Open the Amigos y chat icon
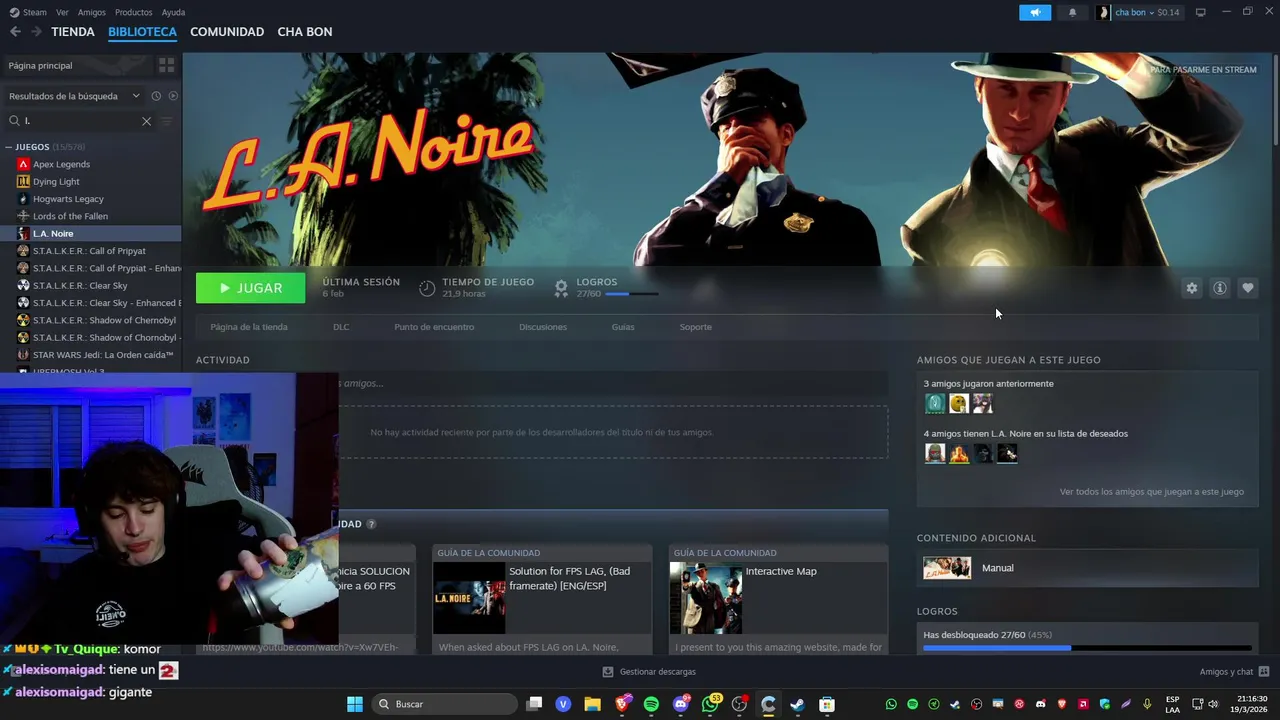 pos(1264,672)
